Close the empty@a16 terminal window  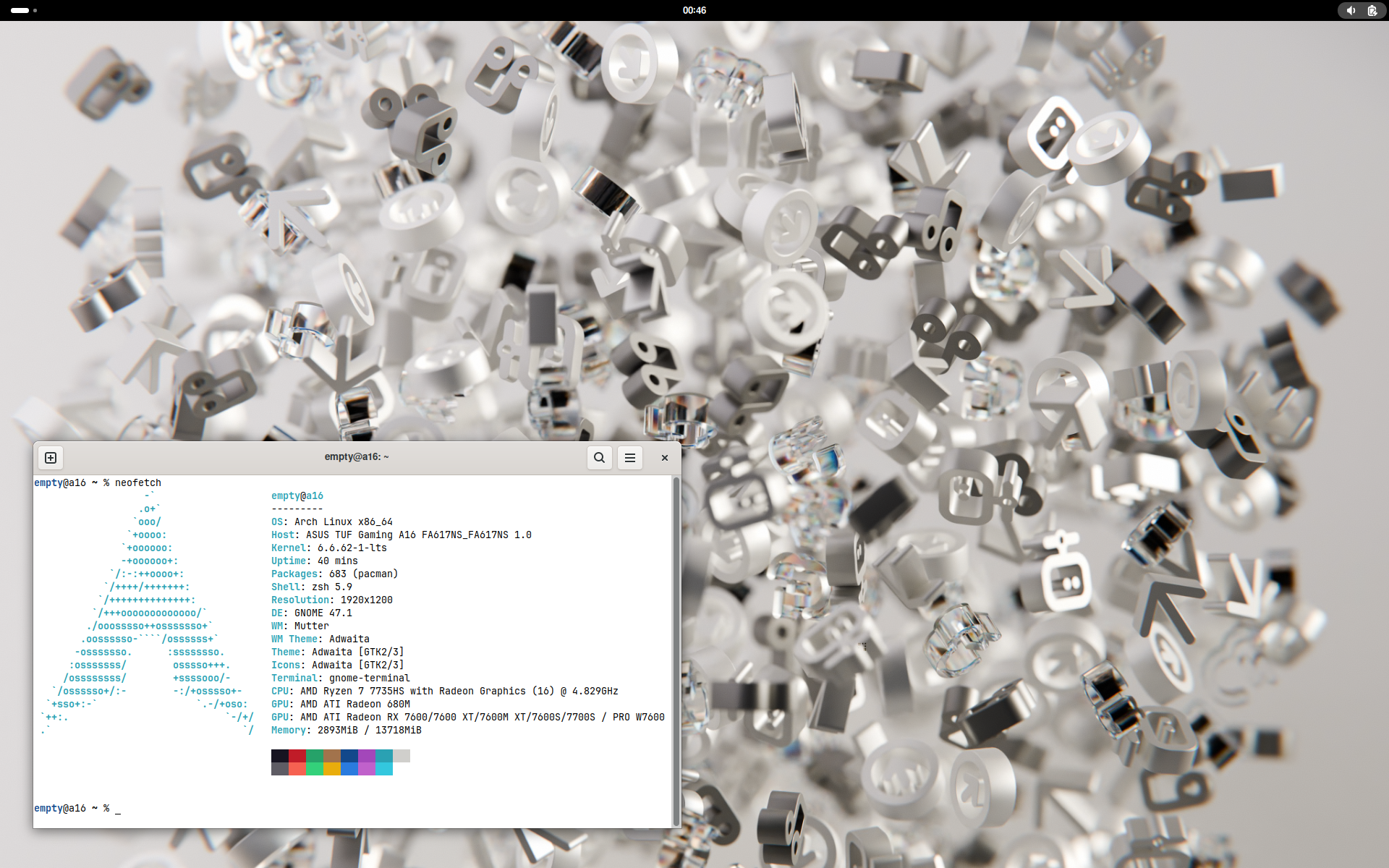click(x=665, y=458)
